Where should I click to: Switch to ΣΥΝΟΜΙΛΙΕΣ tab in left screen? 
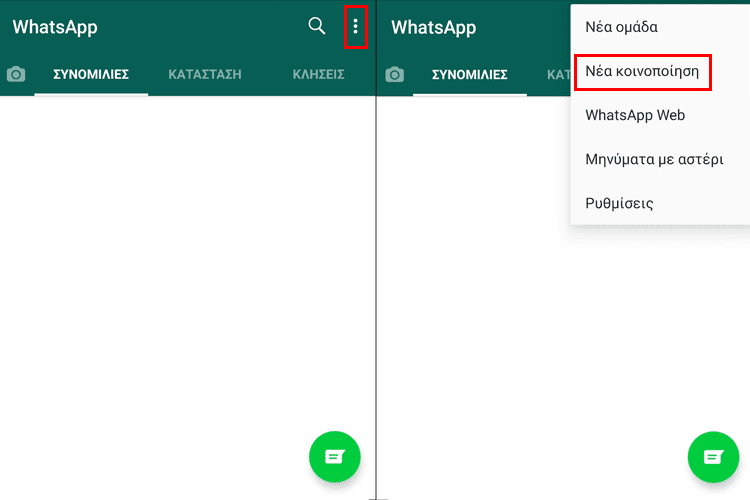click(91, 75)
